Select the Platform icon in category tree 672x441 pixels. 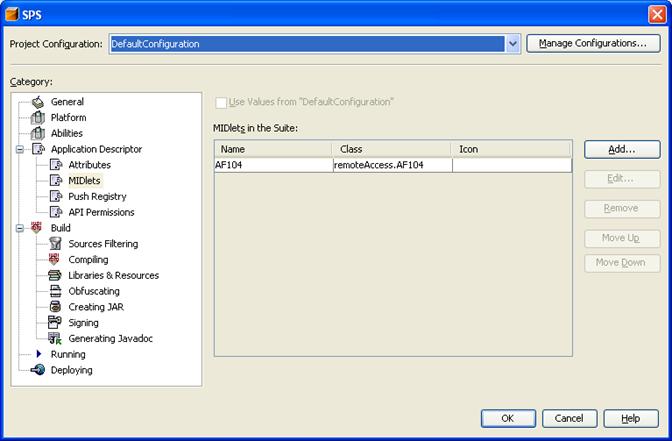[38, 118]
